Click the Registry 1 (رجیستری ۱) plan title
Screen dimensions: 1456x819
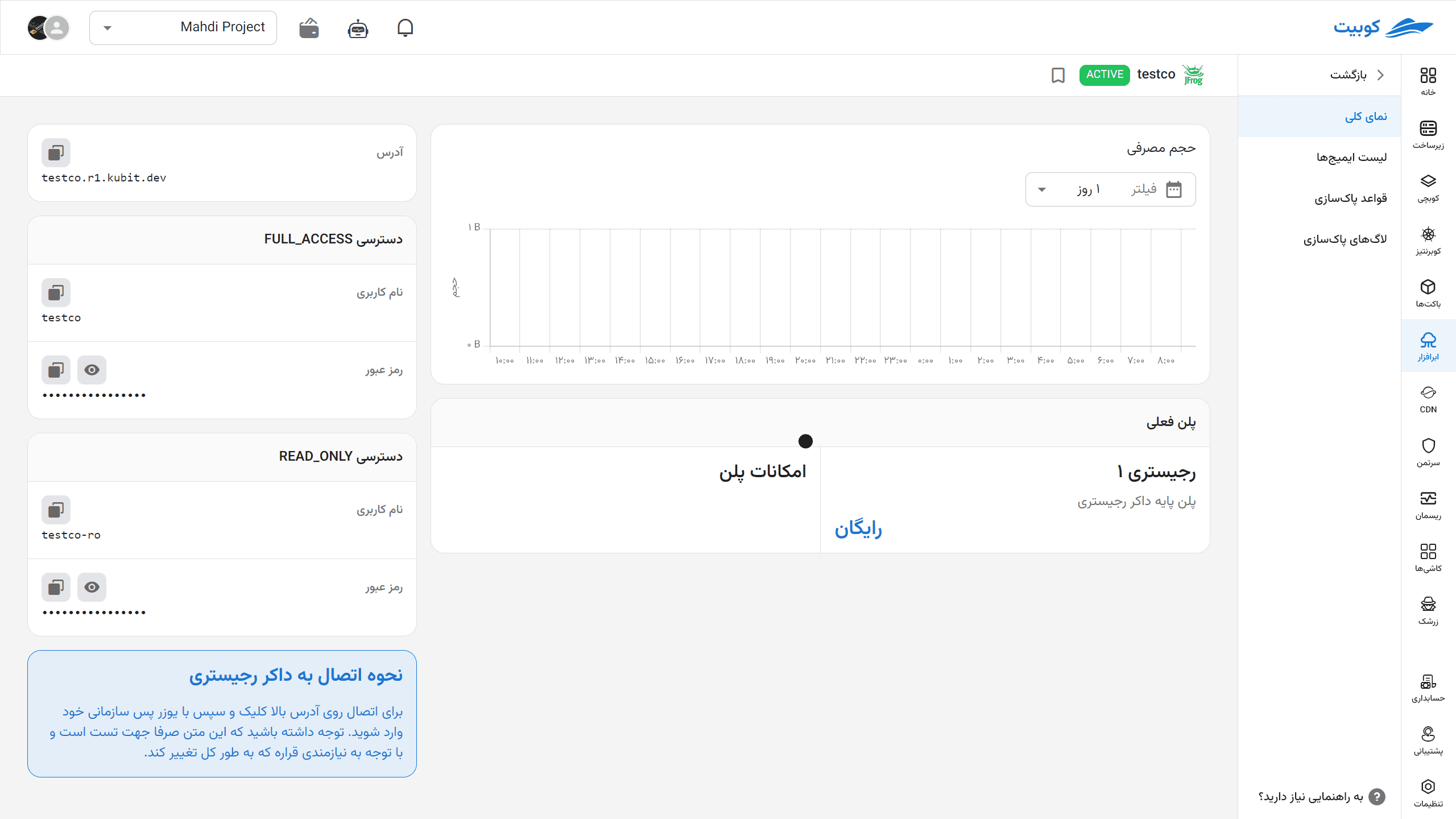point(1156,472)
